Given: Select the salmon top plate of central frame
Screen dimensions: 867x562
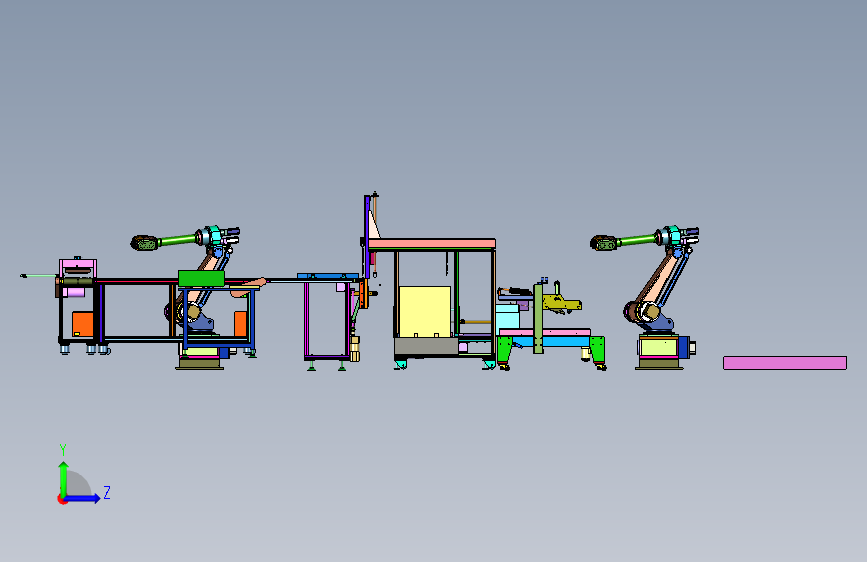Looking at the screenshot, I should pos(432,244).
